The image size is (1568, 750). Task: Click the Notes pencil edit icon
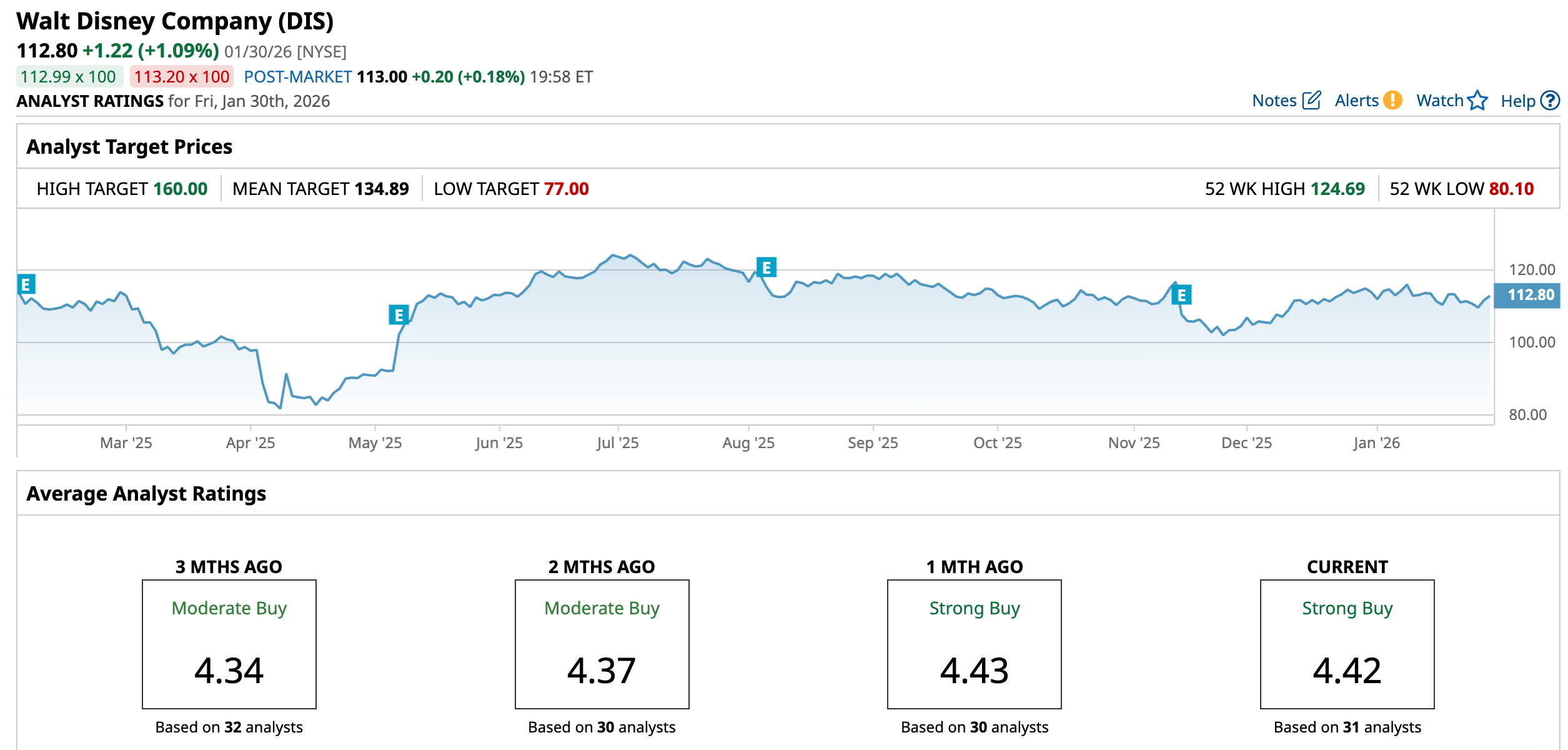click(x=1311, y=101)
